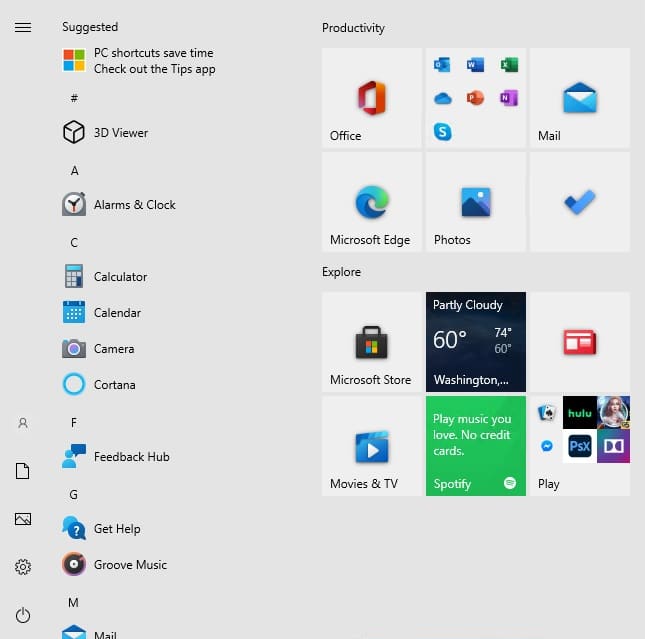Screen dimensions: 645x639
Task: Launch Calculator from the app list
Action: (104, 277)
